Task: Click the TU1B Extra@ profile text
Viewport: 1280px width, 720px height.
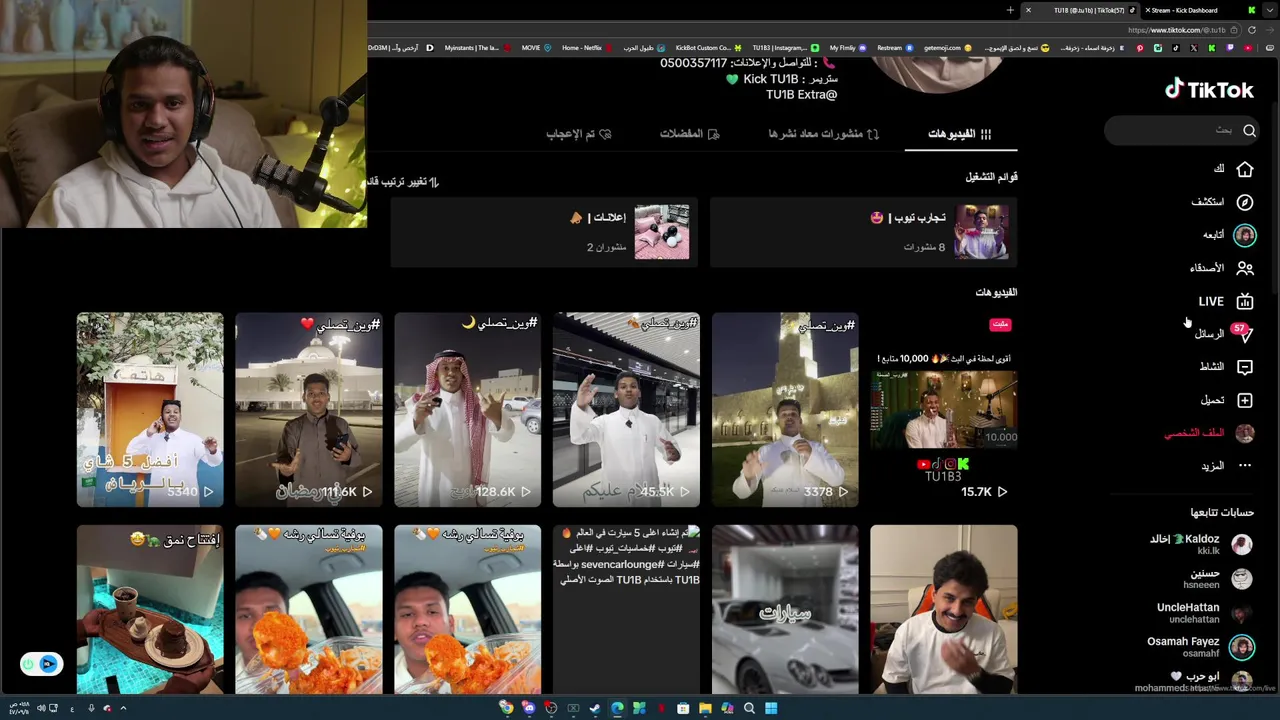Action: click(x=801, y=95)
